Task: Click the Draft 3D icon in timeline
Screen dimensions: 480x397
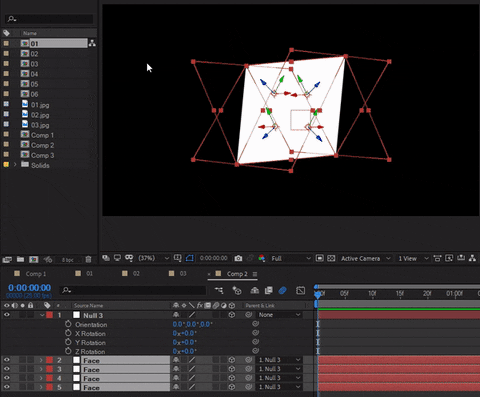Action: click(x=237, y=290)
